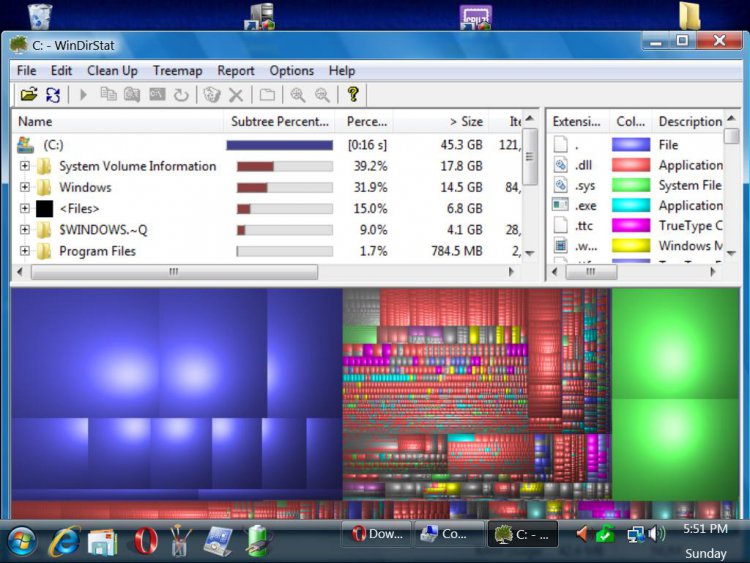This screenshot has width=750, height=563.
Task: Click the Open folder toolbar icon
Action: pyautogui.click(x=29, y=94)
